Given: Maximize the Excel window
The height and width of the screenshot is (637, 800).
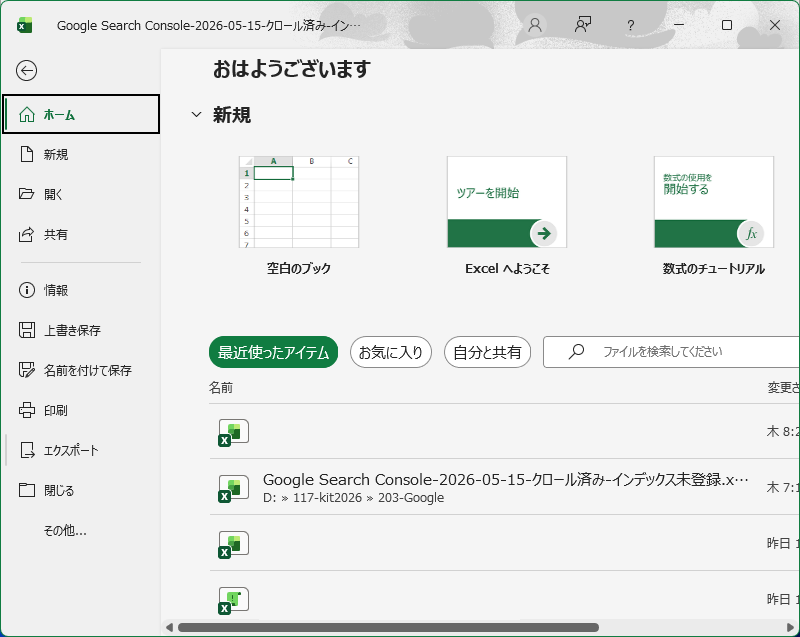Looking at the screenshot, I should tap(727, 24).
